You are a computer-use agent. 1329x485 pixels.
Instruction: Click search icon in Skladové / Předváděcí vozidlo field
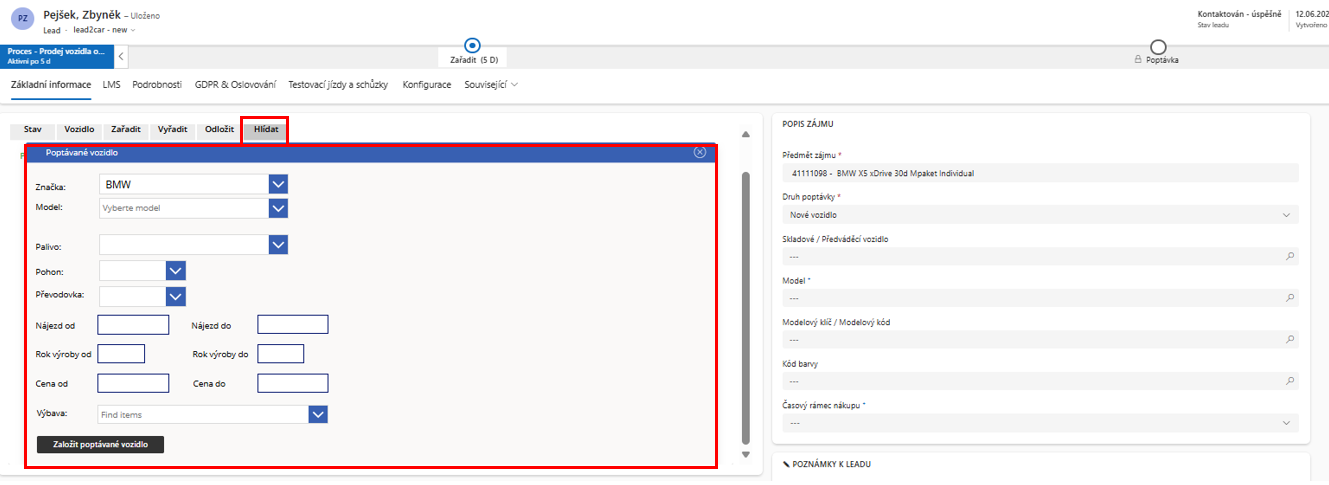pos(1290,256)
